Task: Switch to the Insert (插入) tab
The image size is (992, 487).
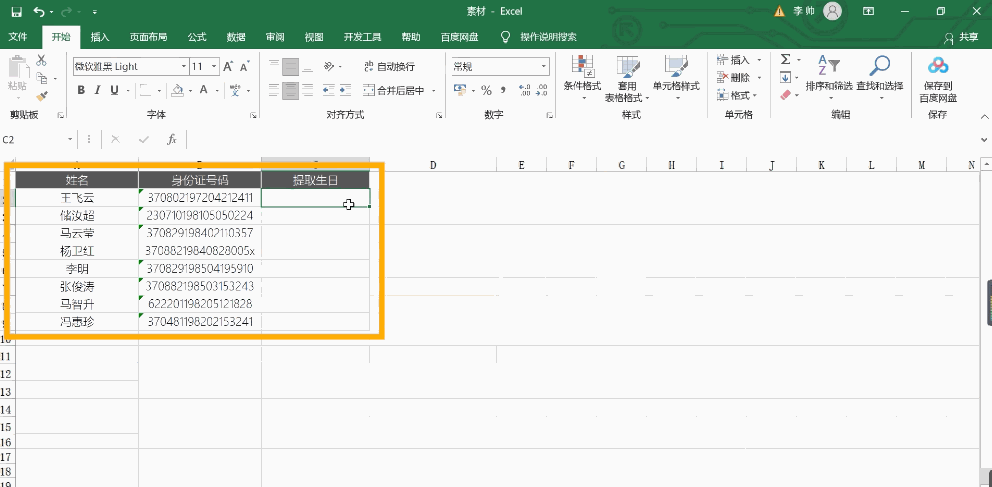Action: coord(100,37)
